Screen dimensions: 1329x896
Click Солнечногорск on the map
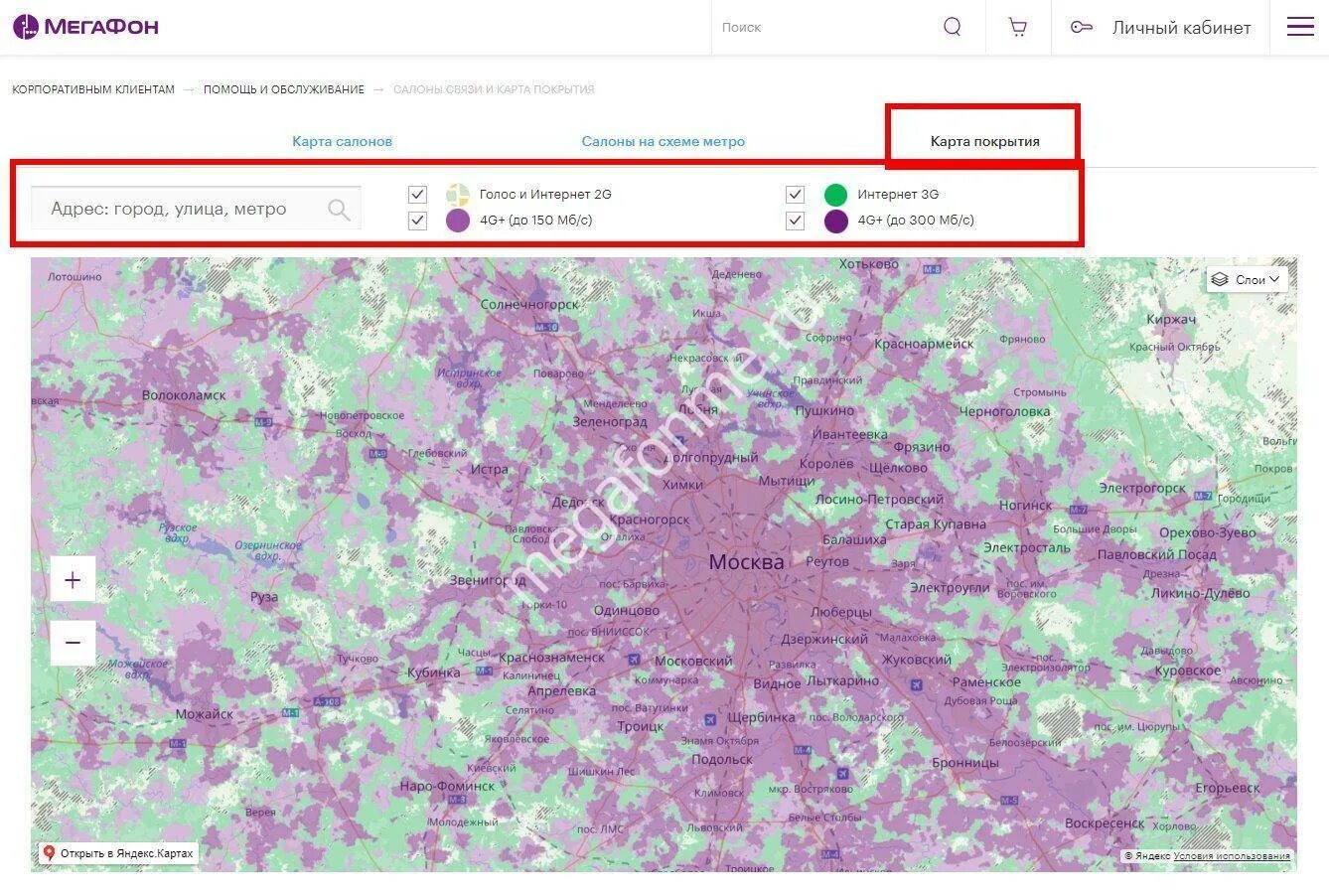click(x=529, y=305)
